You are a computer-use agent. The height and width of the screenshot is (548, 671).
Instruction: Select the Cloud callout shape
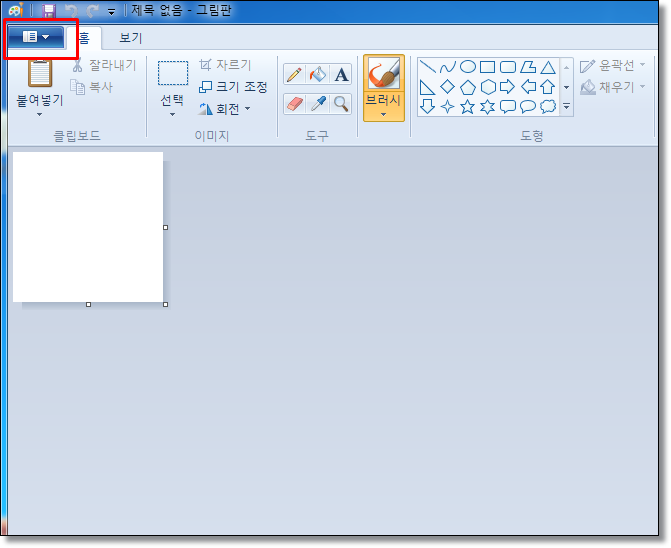coord(548,107)
